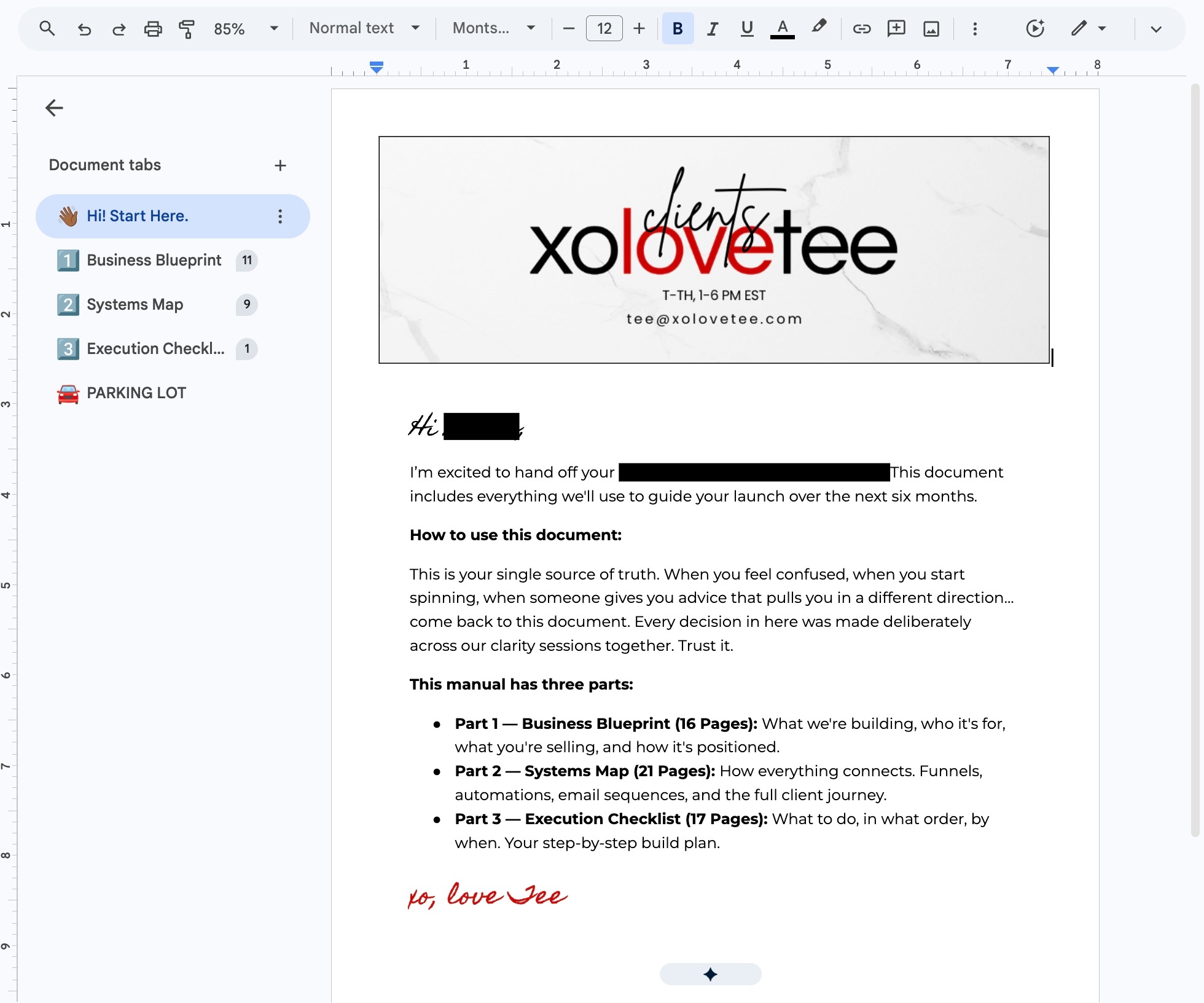Switch to the Execution Checklist tab
The image size is (1204, 1003).
tap(155, 349)
